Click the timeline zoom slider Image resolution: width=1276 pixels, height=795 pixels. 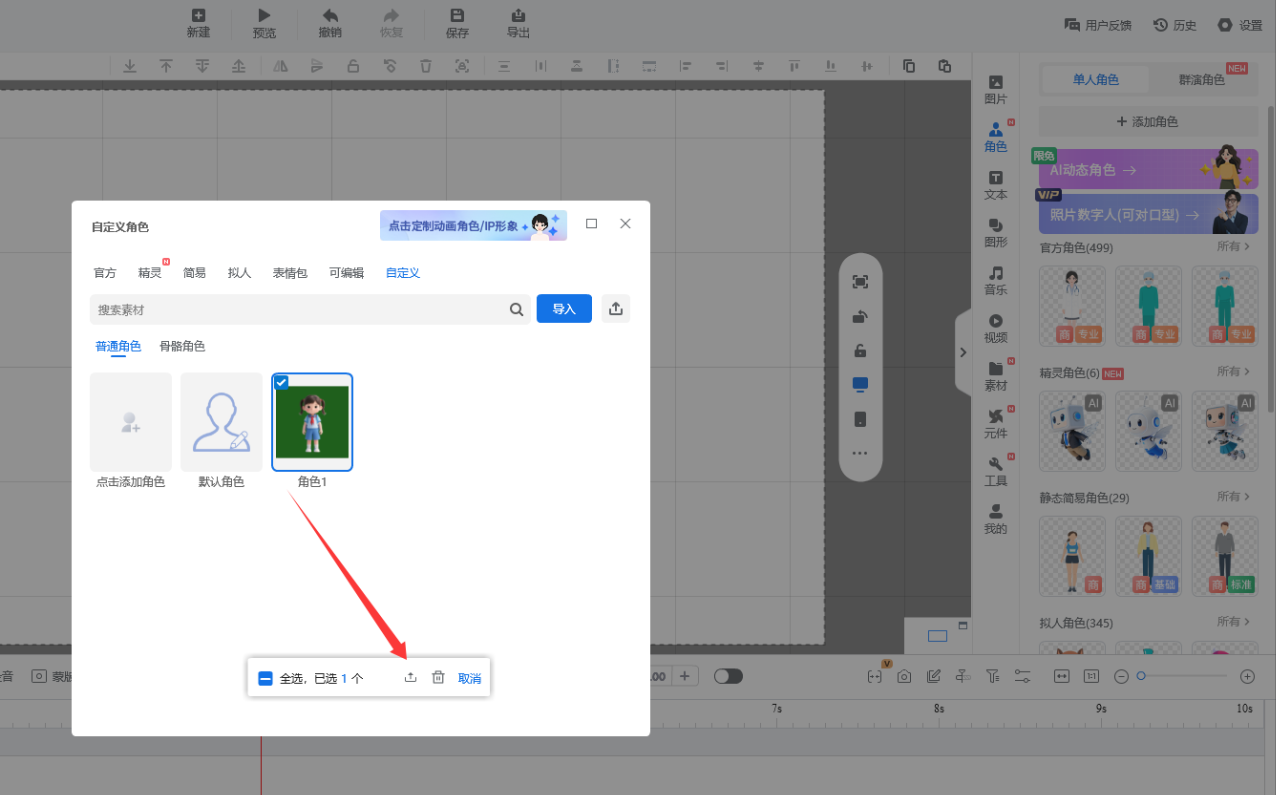tap(1184, 676)
